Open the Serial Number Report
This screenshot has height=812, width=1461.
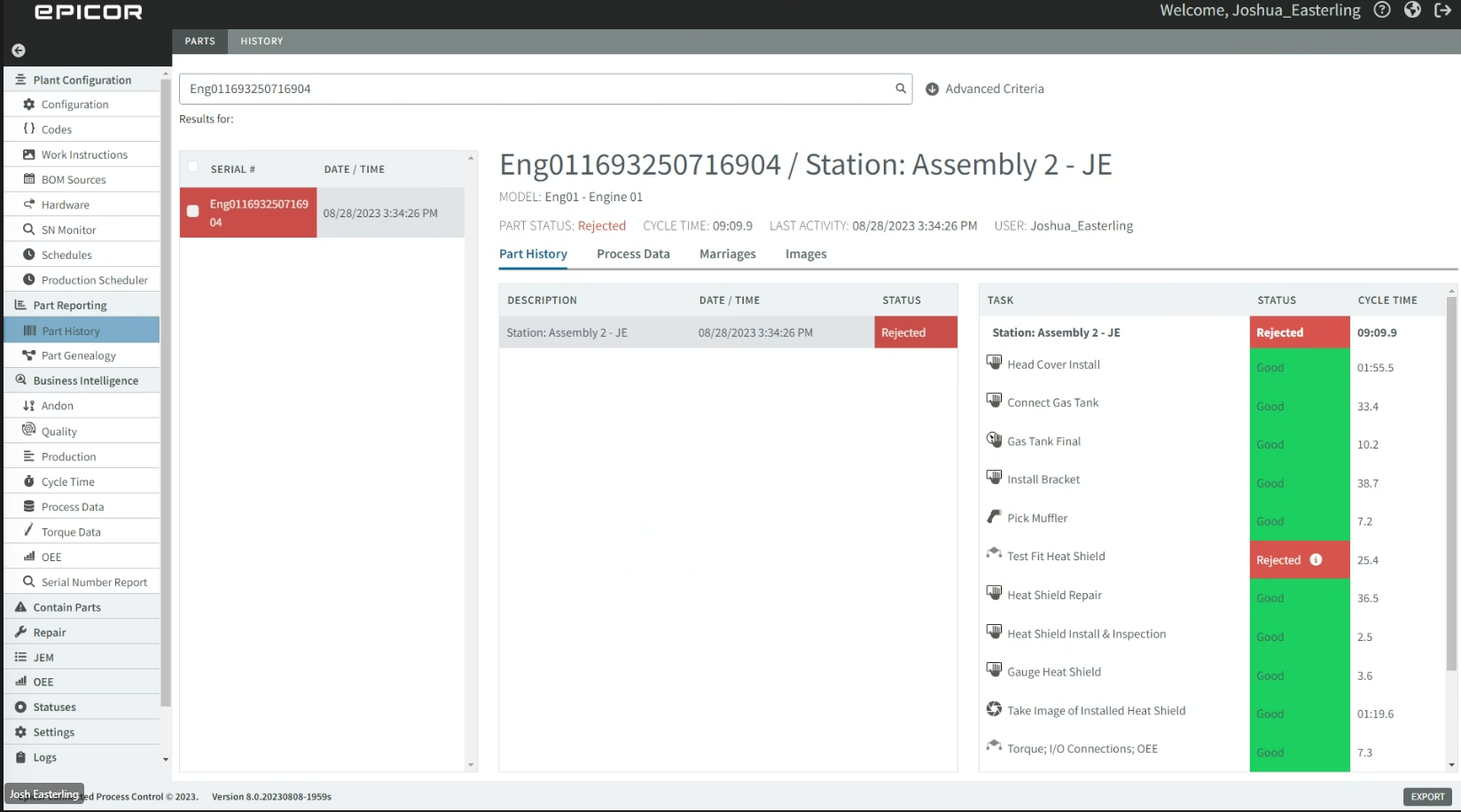tap(94, 582)
